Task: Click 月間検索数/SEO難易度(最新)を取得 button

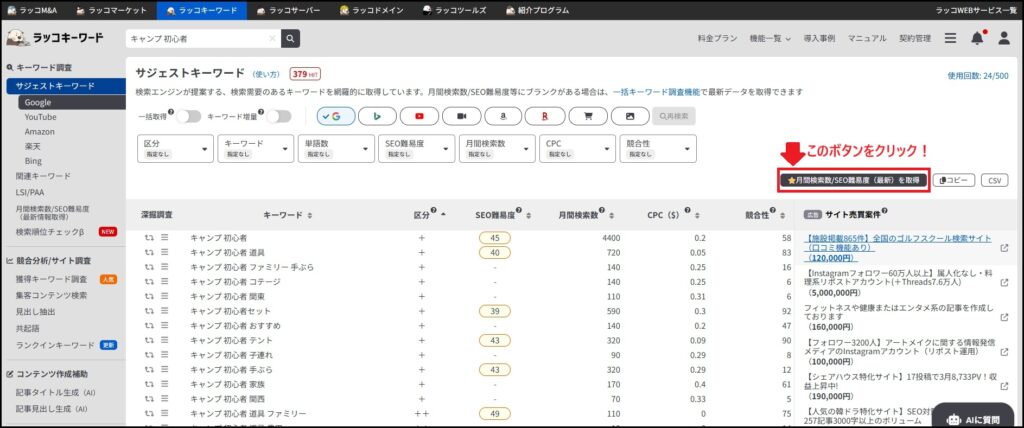Action: [x=854, y=180]
